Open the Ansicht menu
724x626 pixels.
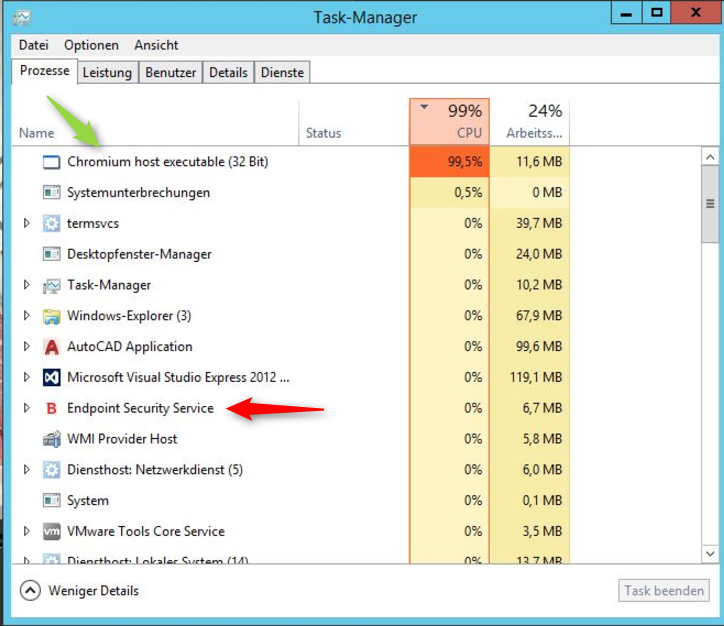click(x=156, y=45)
